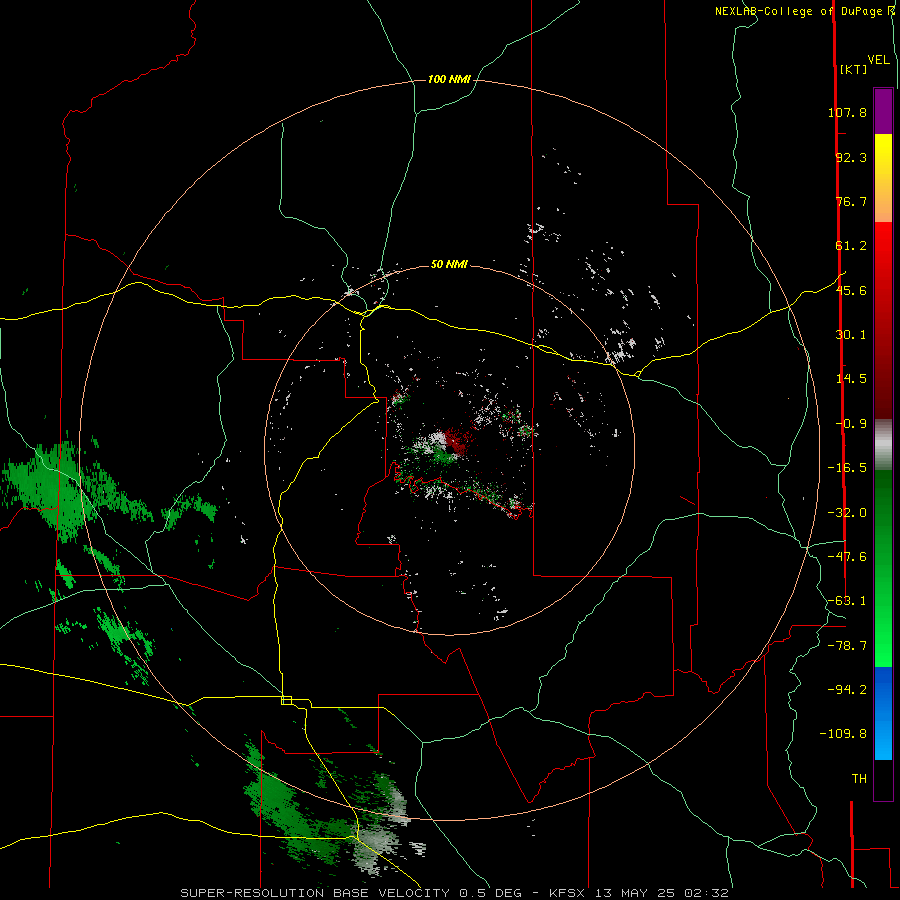The image size is (900, 900).
Task: Select the -109.8 velocity scale value
Action: tap(843, 734)
